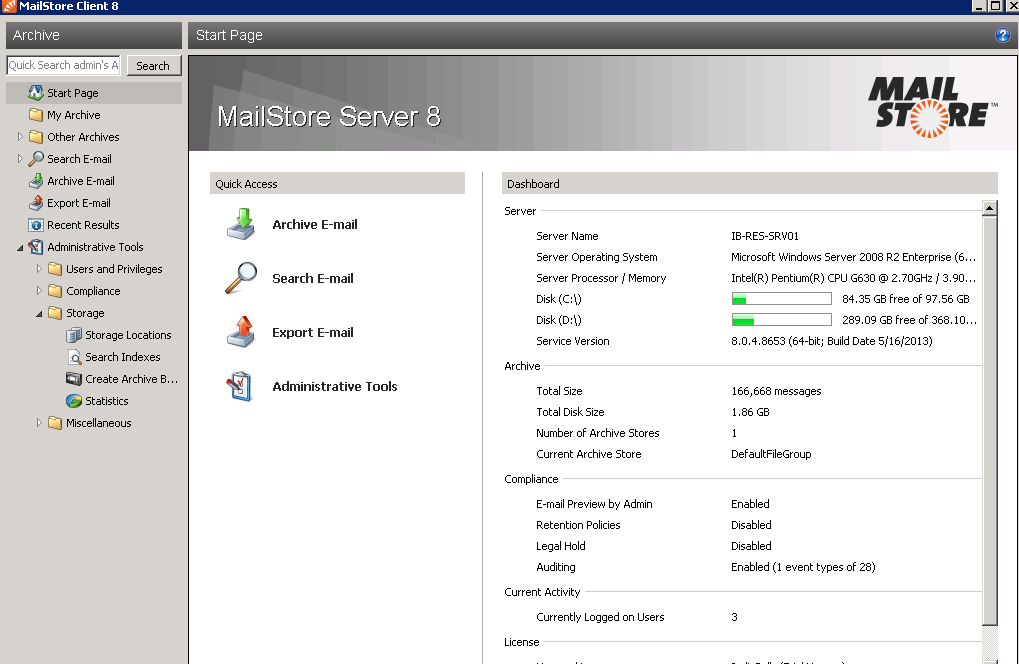Click the dashboard scrollbar up arrow
1019x664 pixels.
990,209
